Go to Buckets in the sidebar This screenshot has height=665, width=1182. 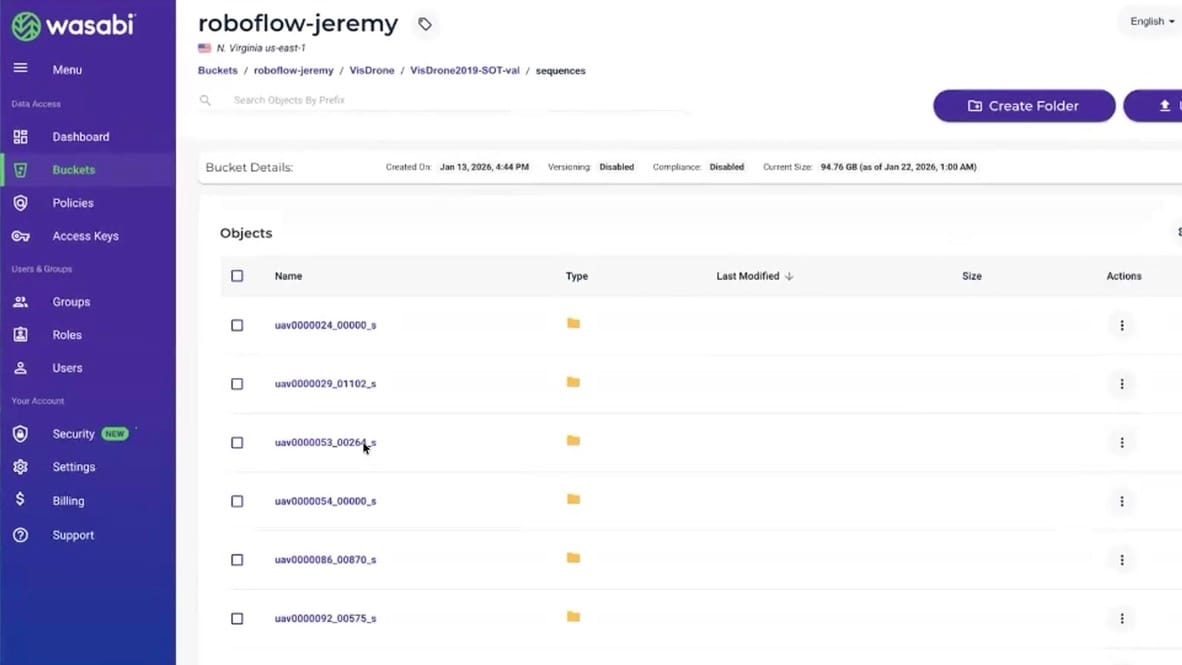click(73, 170)
